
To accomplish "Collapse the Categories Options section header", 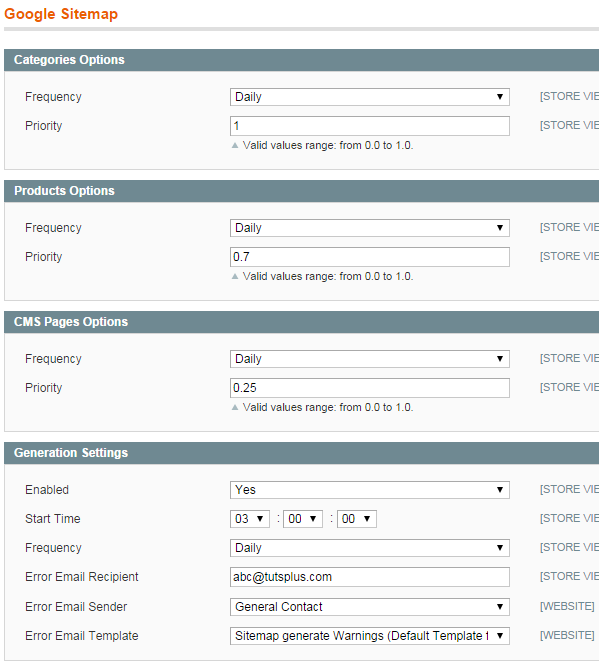I will (302, 60).
